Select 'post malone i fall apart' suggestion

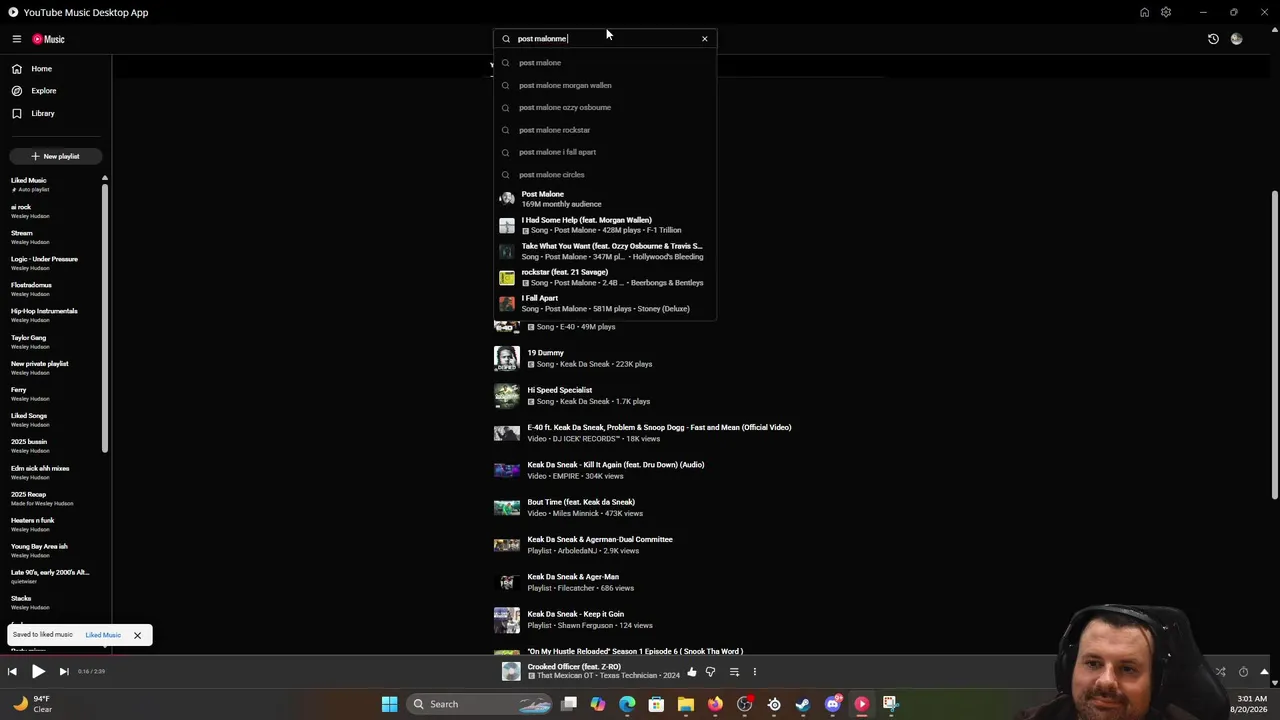[605, 152]
